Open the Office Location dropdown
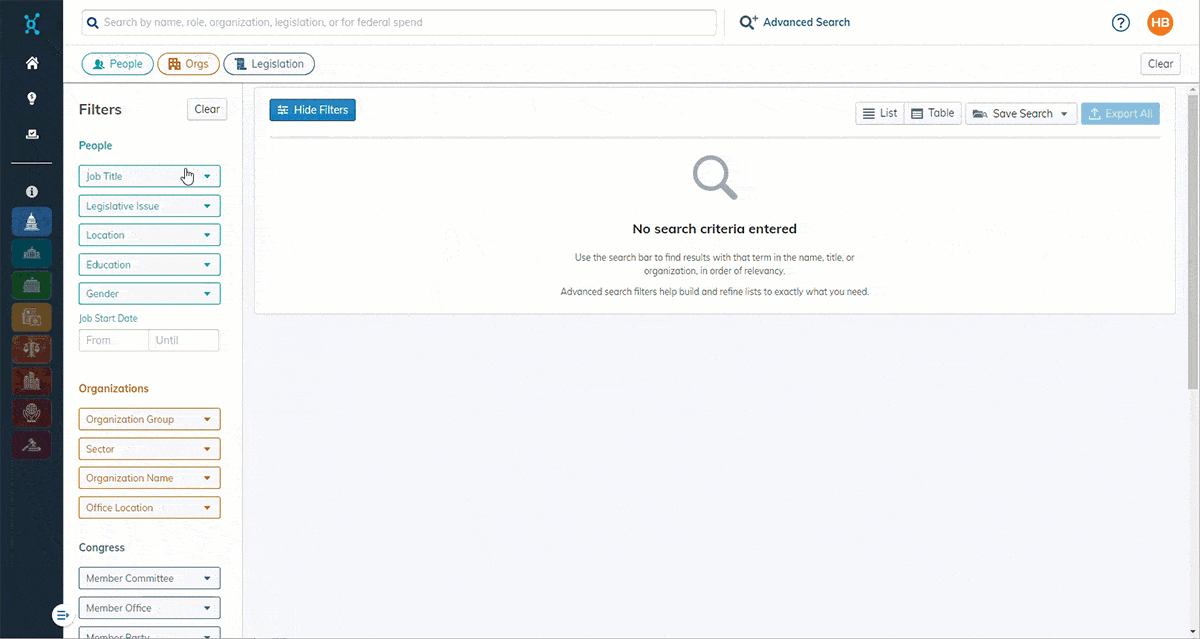1200x639 pixels. point(150,508)
